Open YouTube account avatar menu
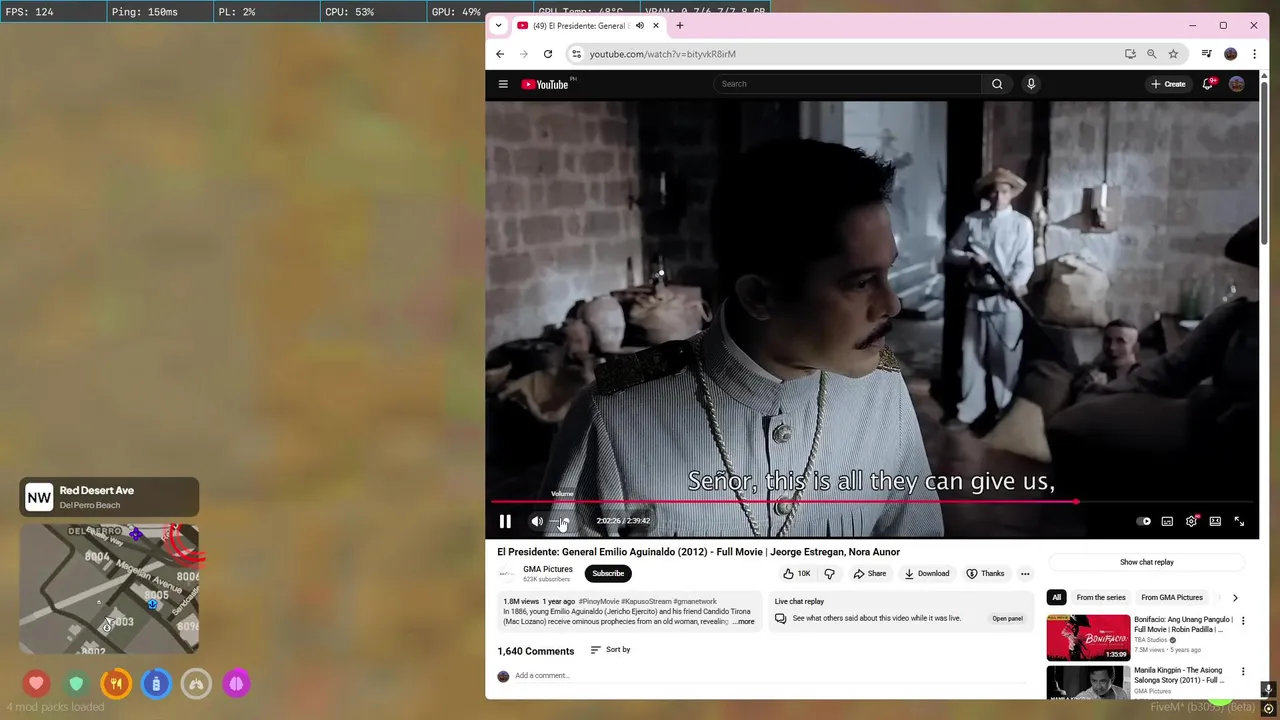The width and height of the screenshot is (1280, 720). 1237,84
